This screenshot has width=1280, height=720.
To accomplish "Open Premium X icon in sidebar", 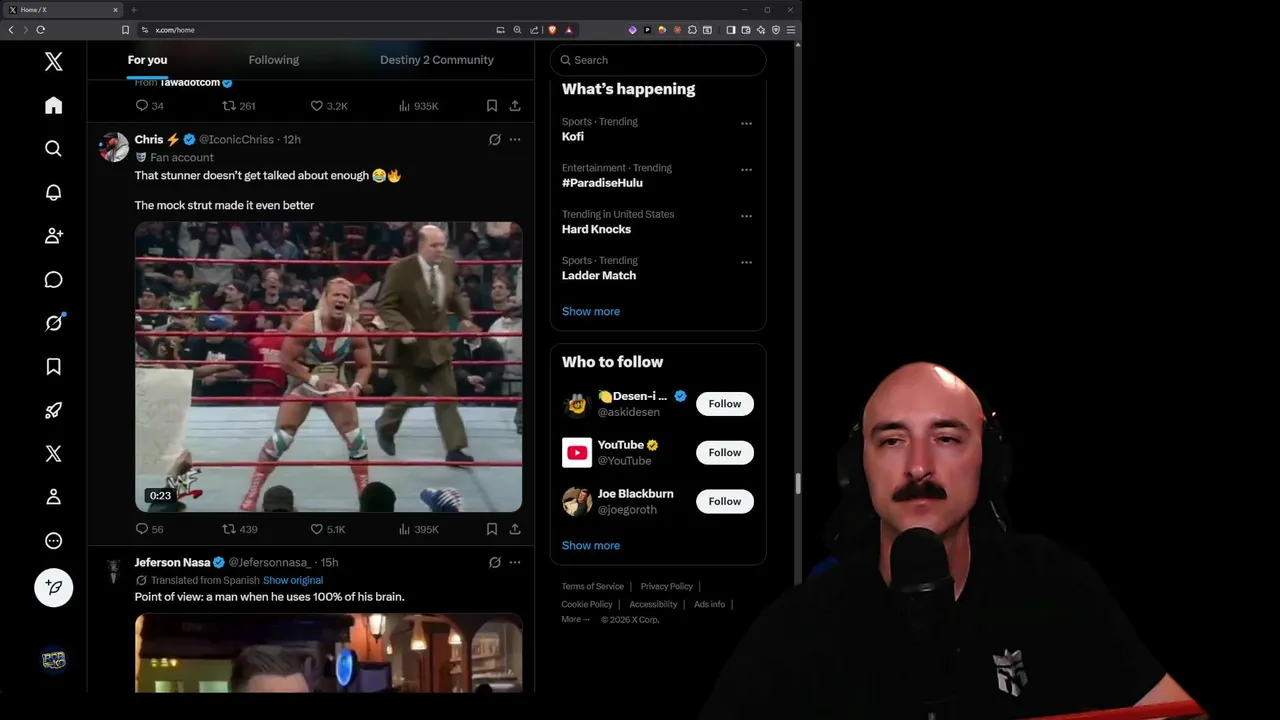I will [54, 454].
